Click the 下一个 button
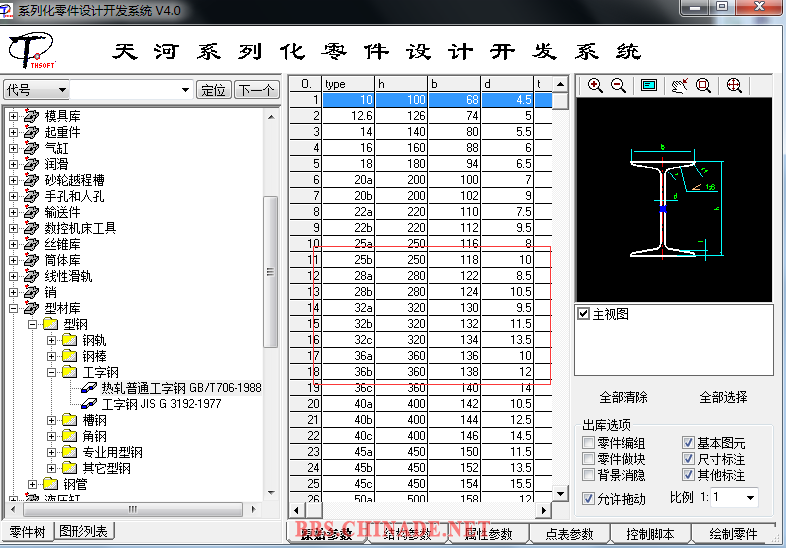Image resolution: width=786 pixels, height=548 pixels. coord(256,90)
